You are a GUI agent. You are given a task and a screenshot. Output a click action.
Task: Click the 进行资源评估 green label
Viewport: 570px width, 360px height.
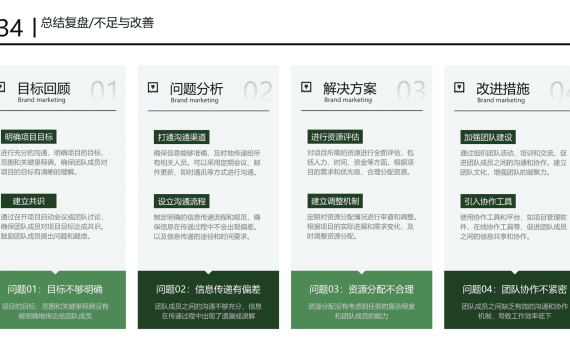coord(335,137)
